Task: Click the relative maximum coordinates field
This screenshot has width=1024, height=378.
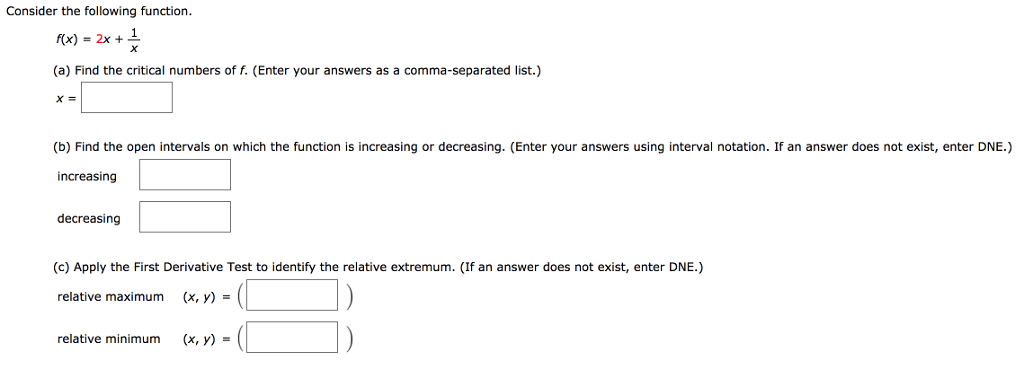Action: (293, 295)
